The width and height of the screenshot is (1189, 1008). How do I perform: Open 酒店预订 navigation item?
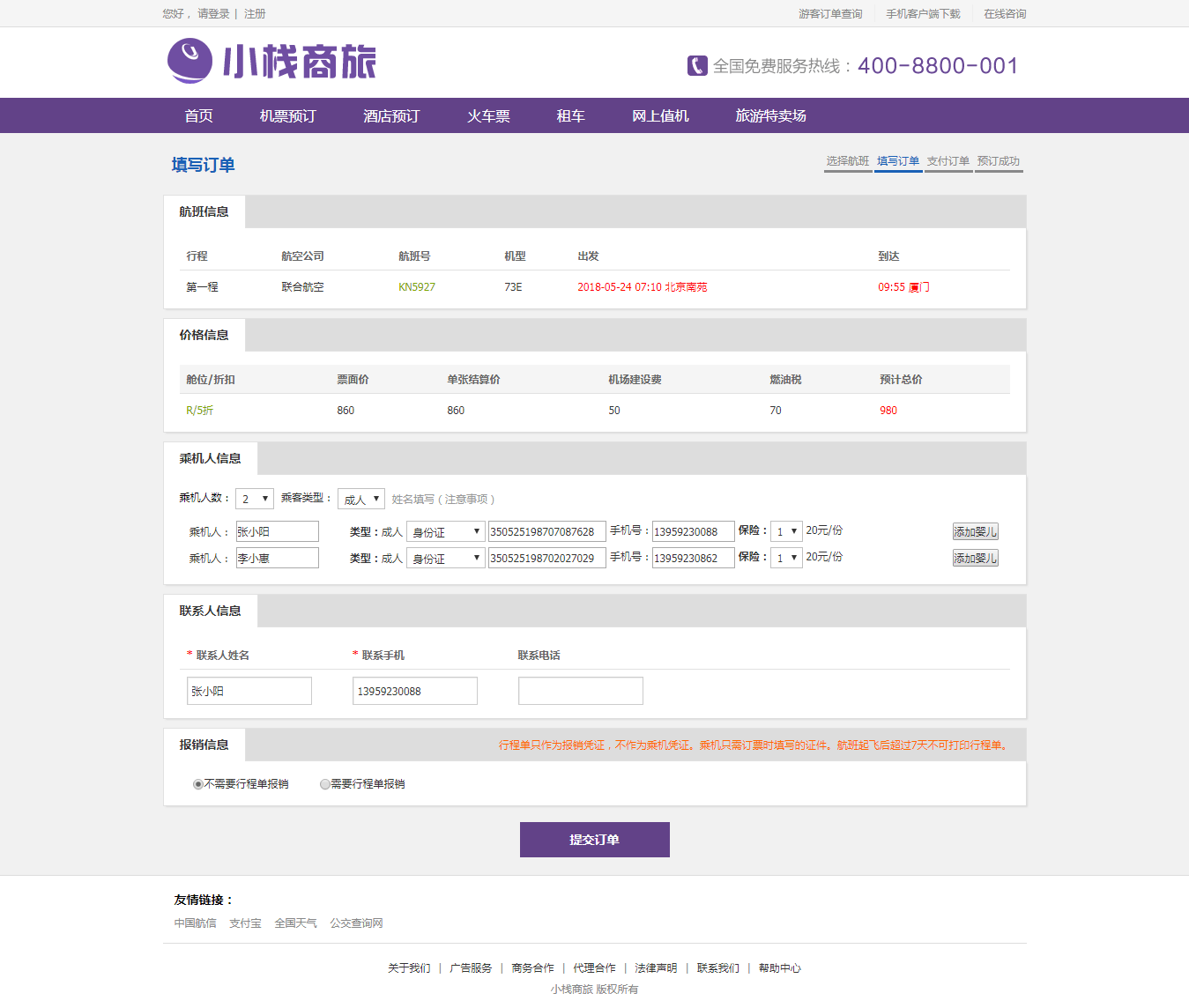391,115
